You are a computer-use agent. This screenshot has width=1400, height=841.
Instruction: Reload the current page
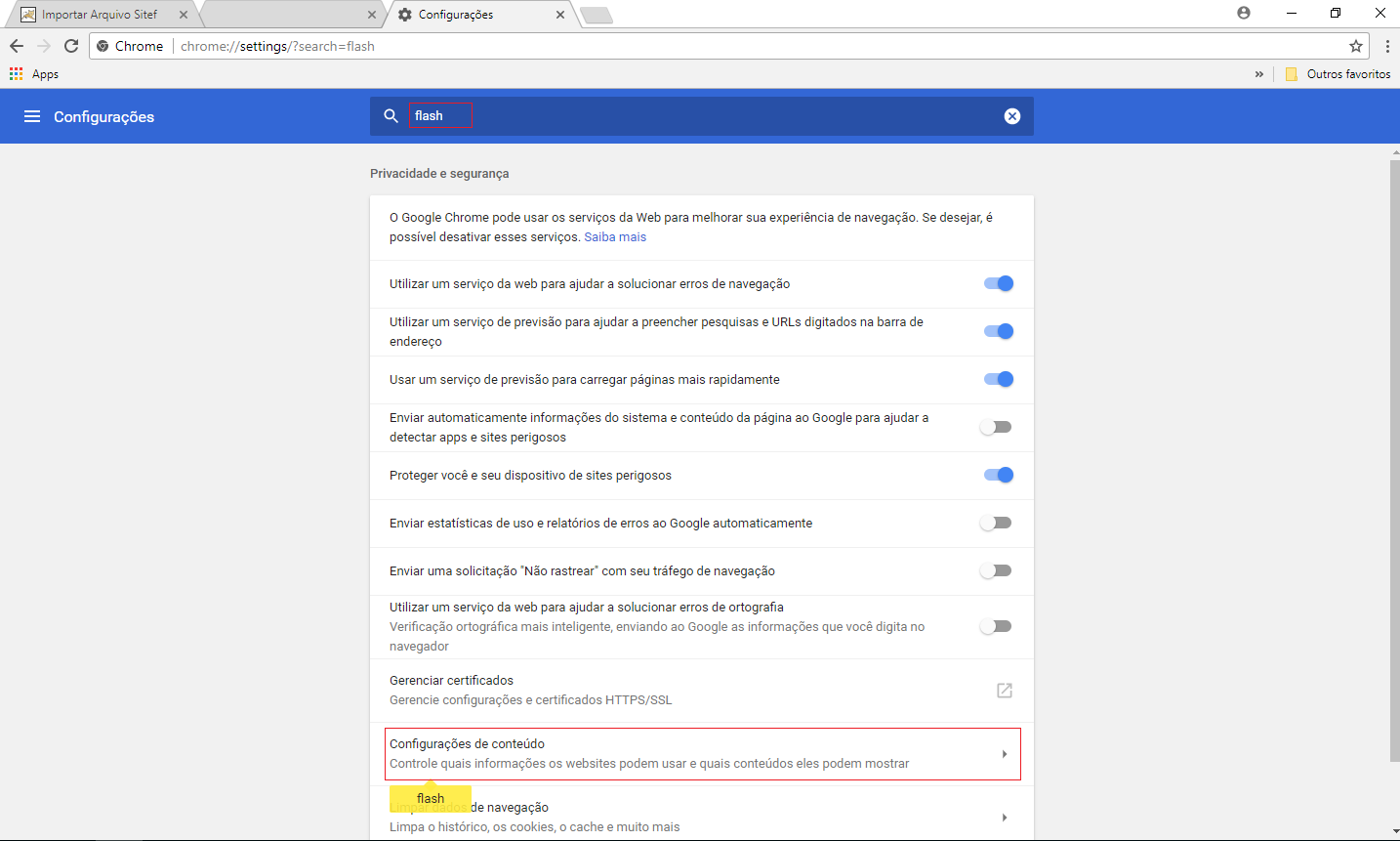(x=71, y=46)
